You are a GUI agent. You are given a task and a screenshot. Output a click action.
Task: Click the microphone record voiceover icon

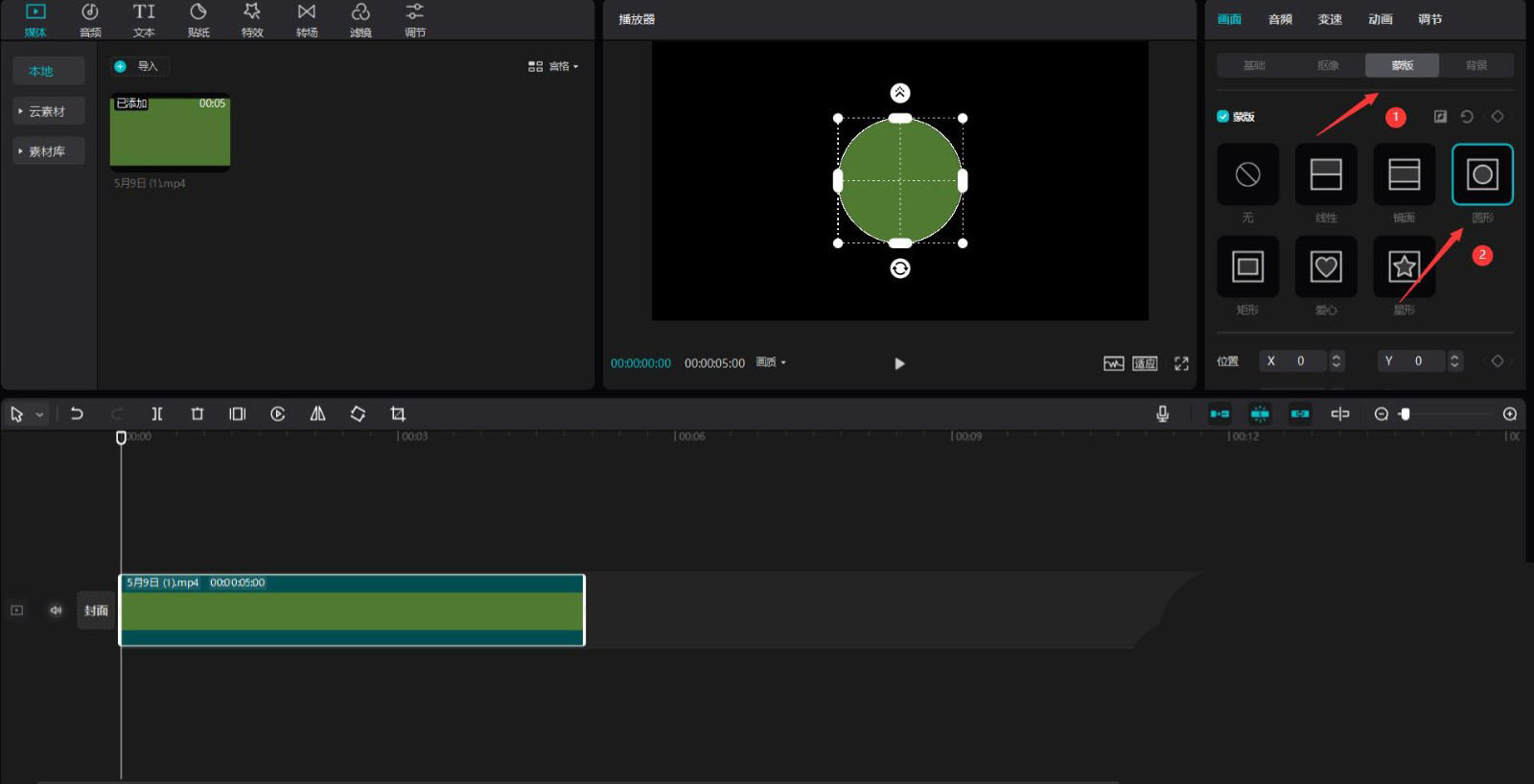tap(1162, 414)
